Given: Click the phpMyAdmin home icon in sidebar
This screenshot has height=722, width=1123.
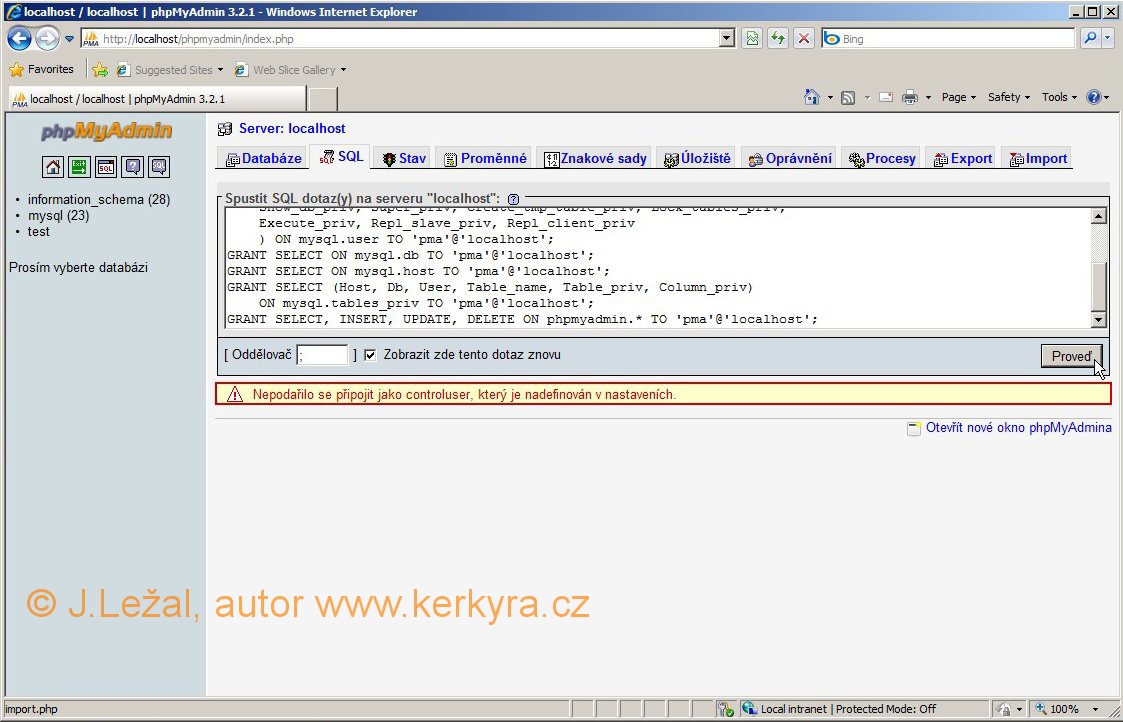Looking at the screenshot, I should point(52,167).
